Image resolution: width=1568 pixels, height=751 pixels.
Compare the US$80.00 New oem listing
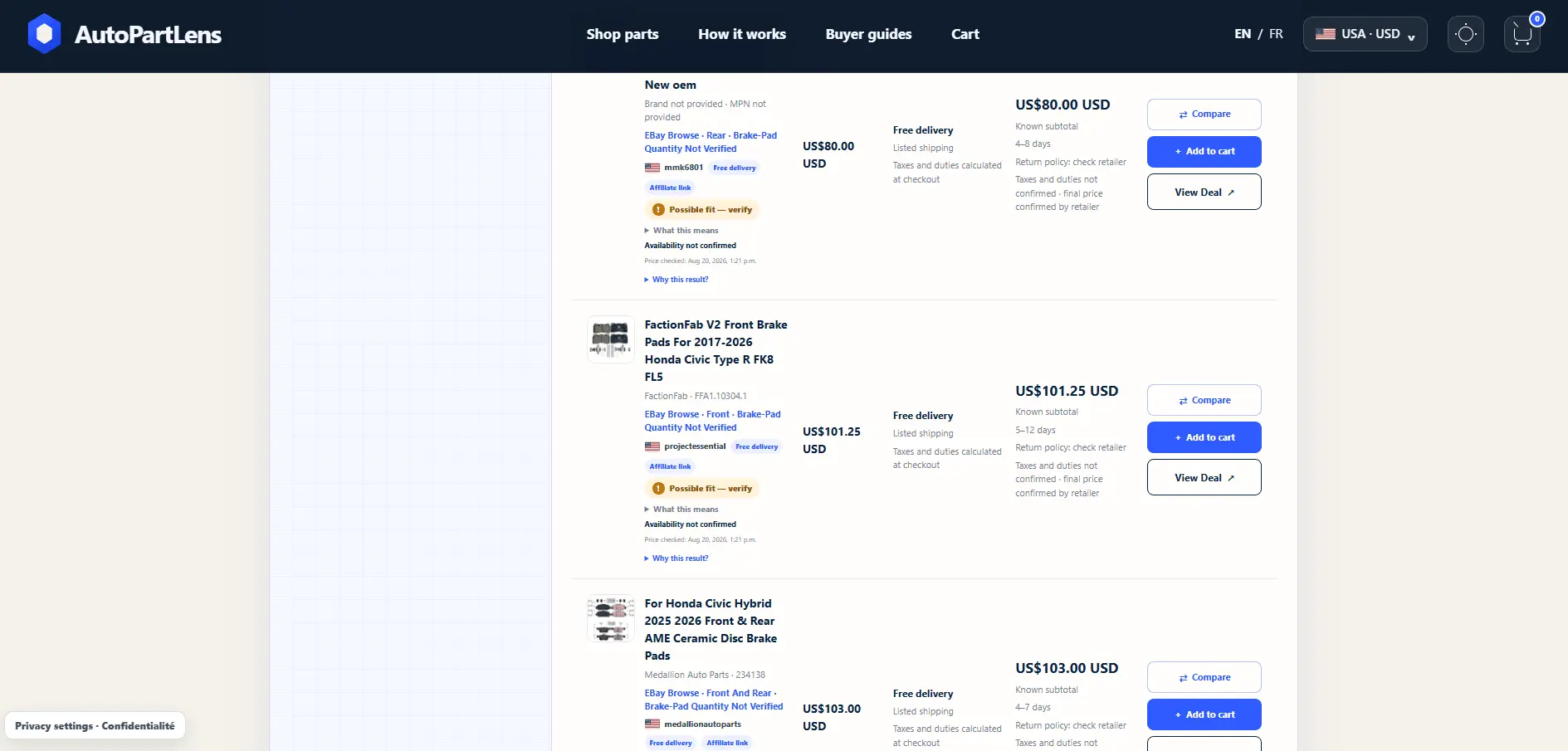point(1204,115)
